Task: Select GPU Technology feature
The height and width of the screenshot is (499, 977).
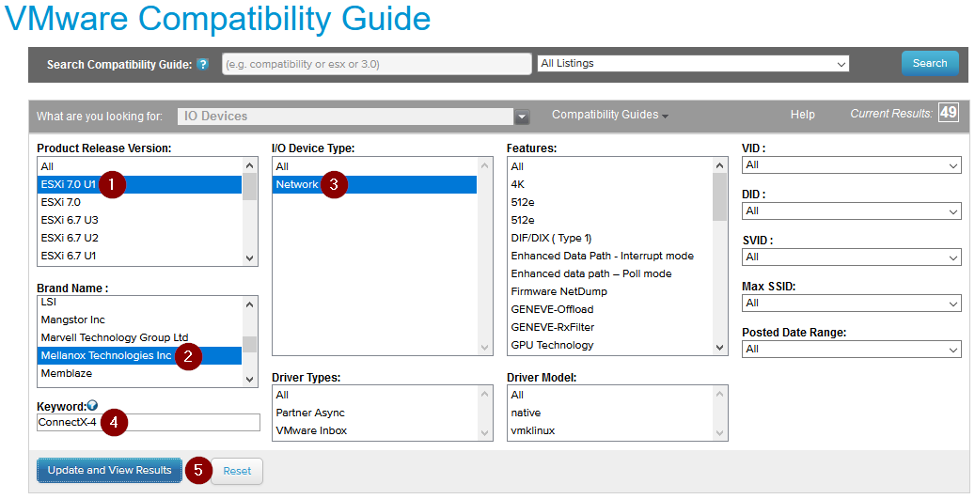Action: click(609, 345)
